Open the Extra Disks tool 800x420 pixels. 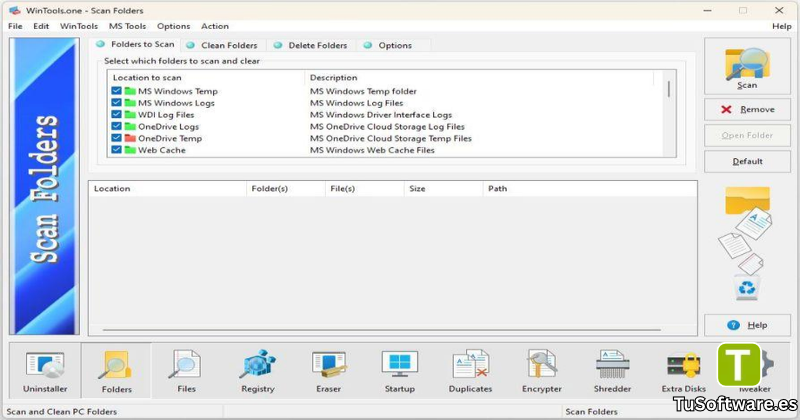click(684, 372)
